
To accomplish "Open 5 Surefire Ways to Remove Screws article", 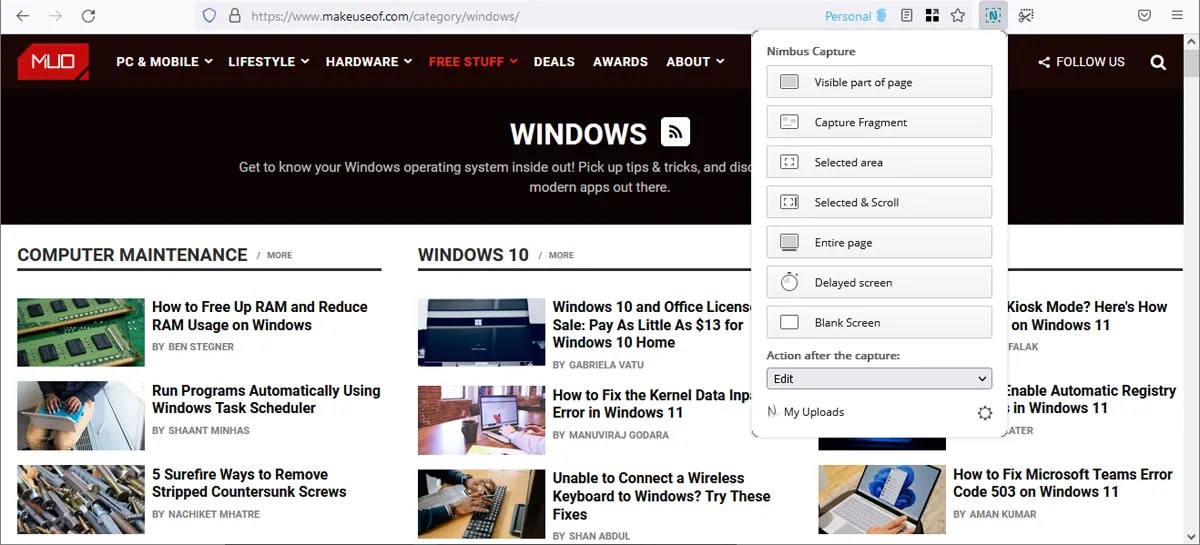I will click(249, 483).
